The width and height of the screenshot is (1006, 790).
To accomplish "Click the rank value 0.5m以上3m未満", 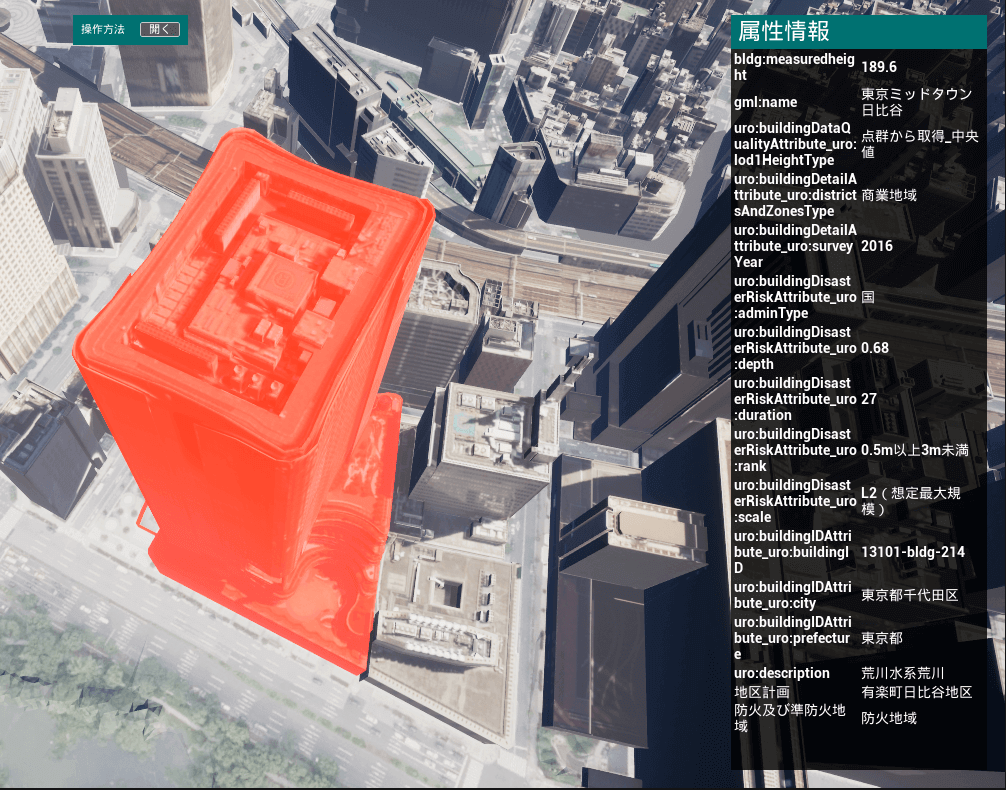I will pyautogui.click(x=914, y=450).
